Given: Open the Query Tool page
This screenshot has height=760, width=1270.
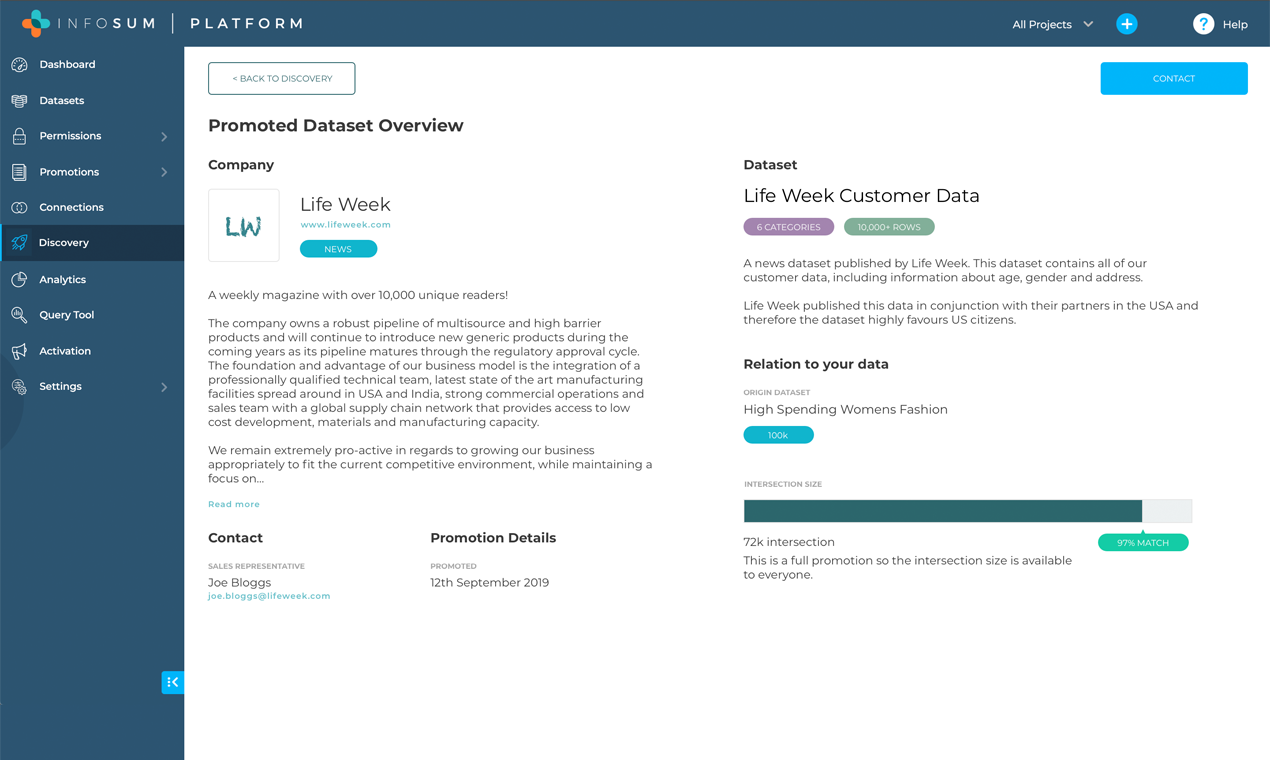Looking at the screenshot, I should click(x=92, y=315).
